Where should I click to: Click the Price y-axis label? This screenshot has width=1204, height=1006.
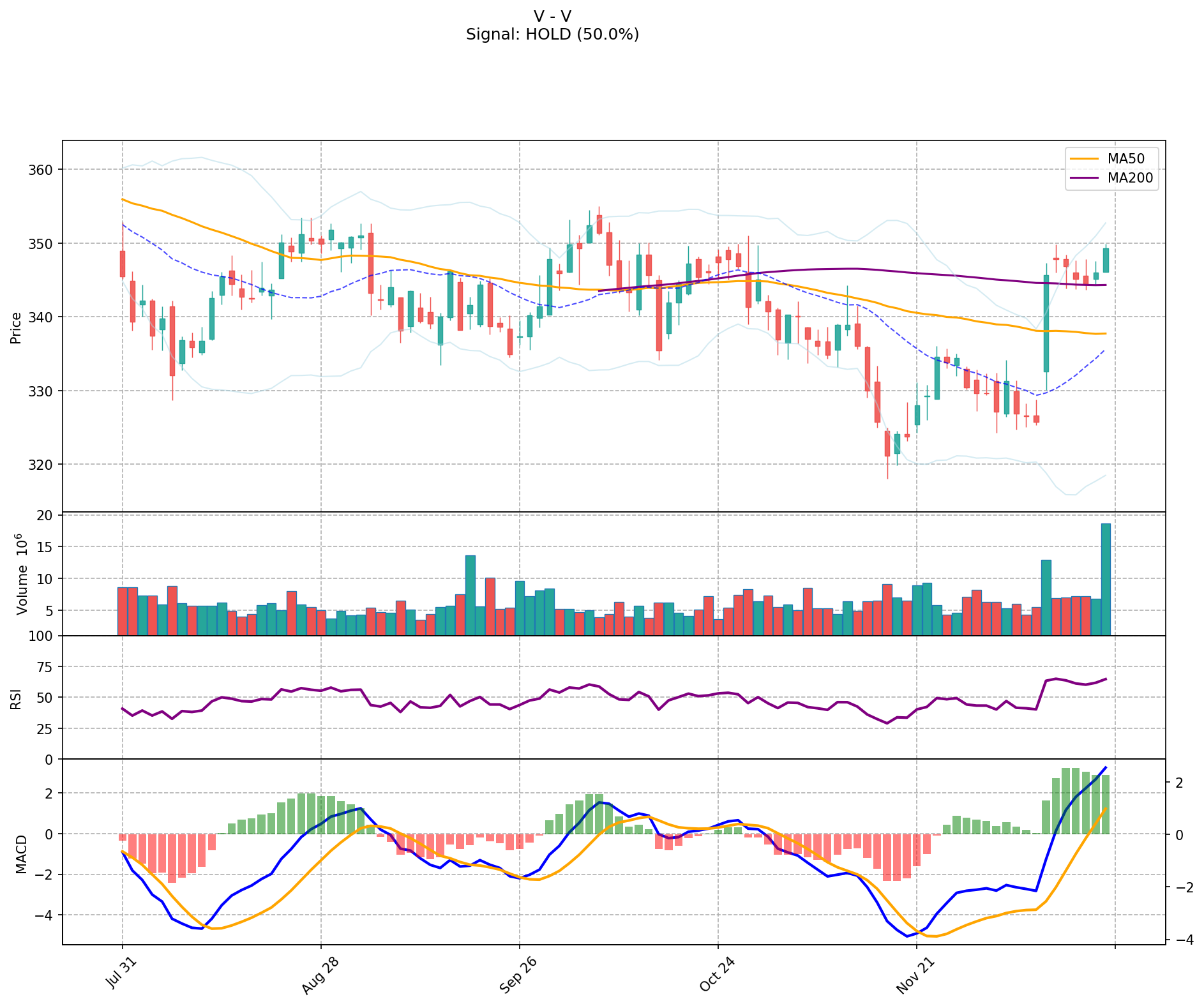(x=17, y=327)
